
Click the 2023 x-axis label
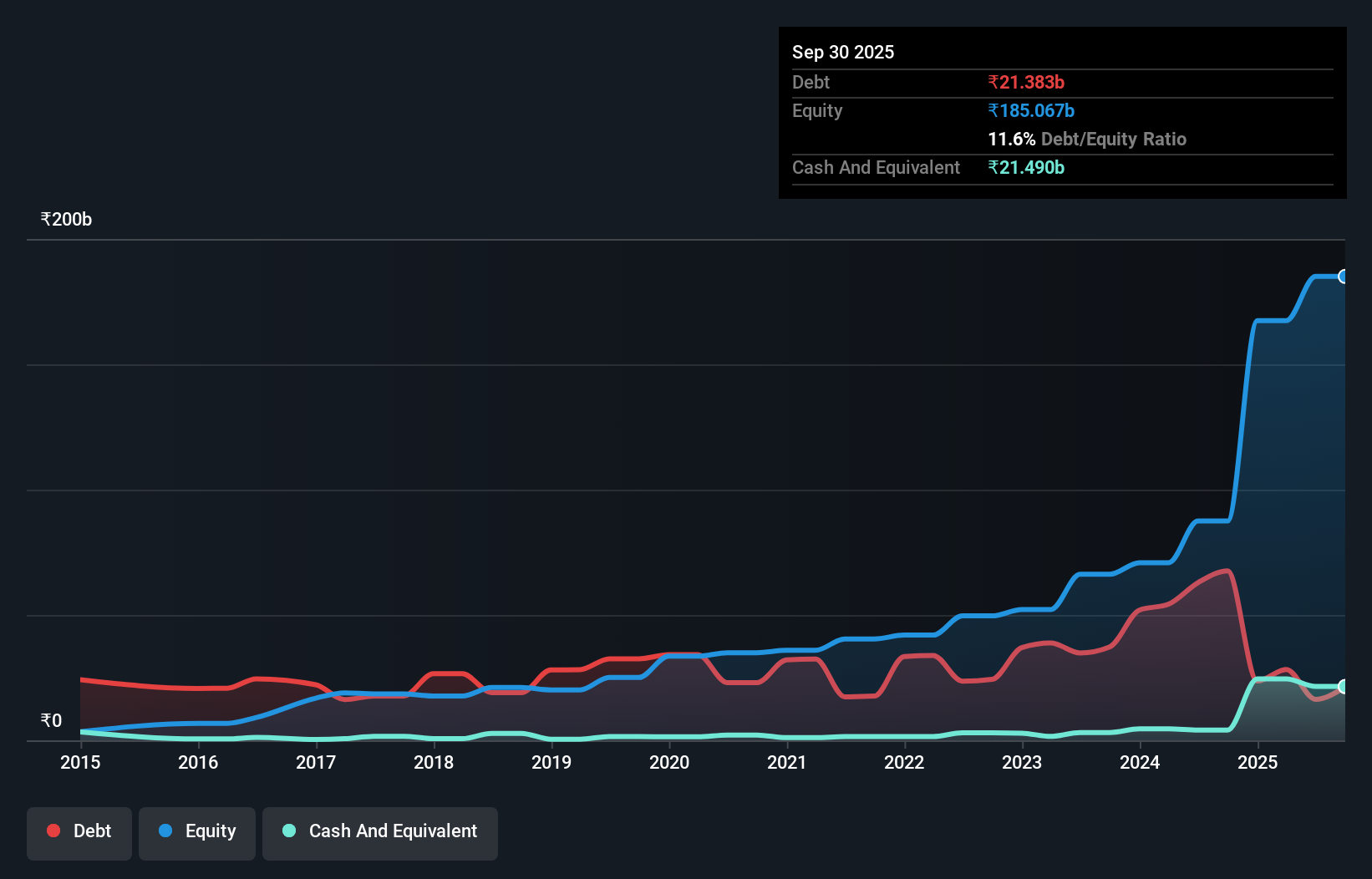[x=1022, y=762]
